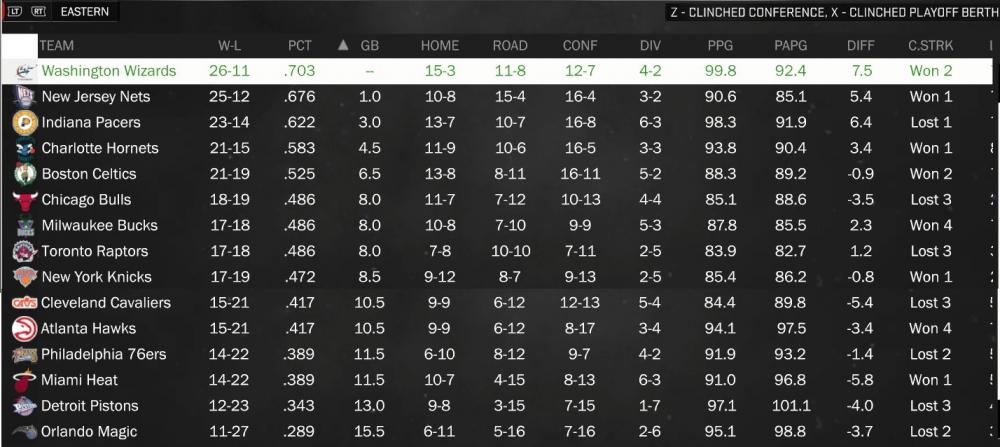Click the Washington Wizards team logo
The width and height of the screenshot is (1000, 447).
26,71
